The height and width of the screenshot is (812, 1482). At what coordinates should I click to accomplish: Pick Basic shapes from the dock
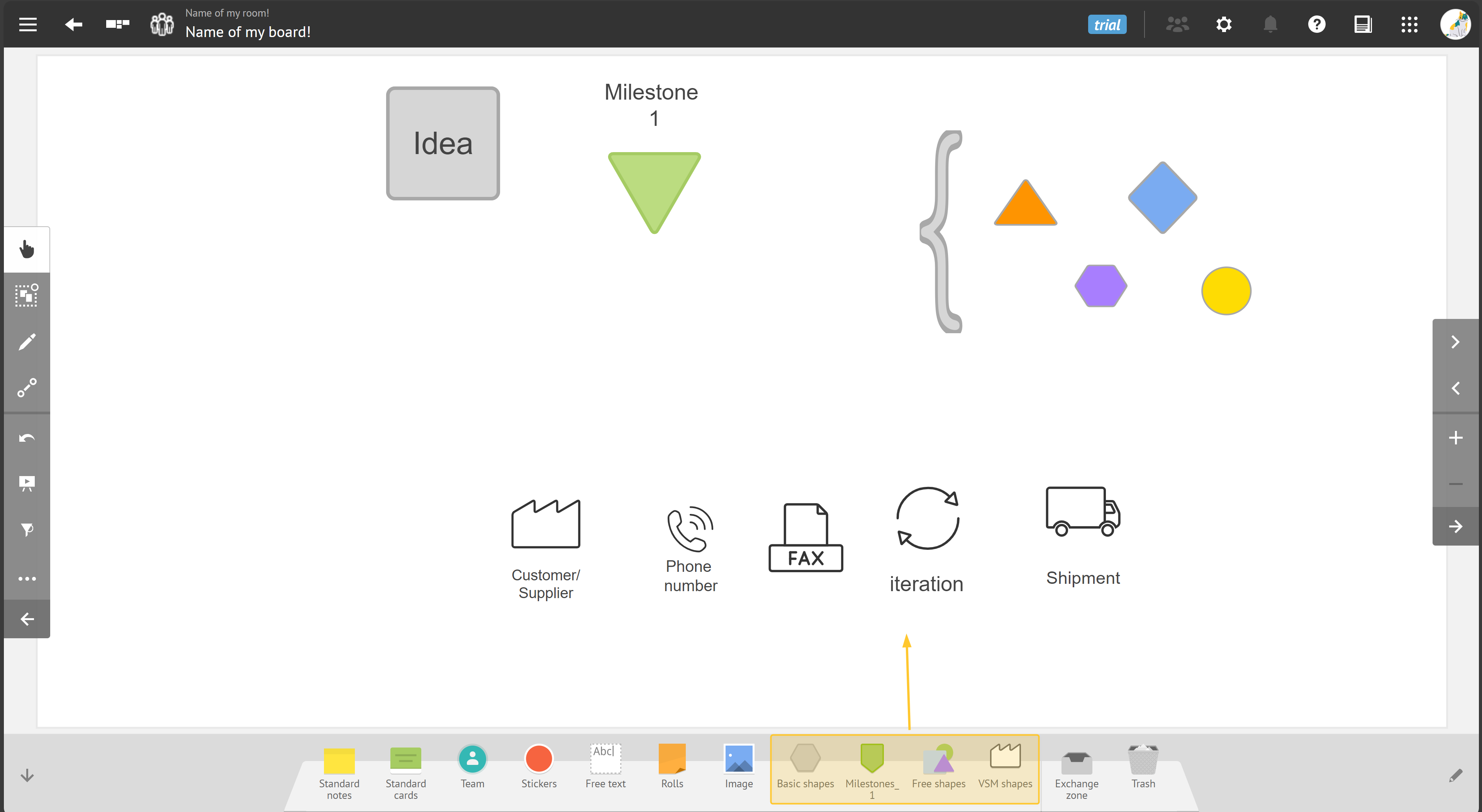pyautogui.click(x=805, y=766)
